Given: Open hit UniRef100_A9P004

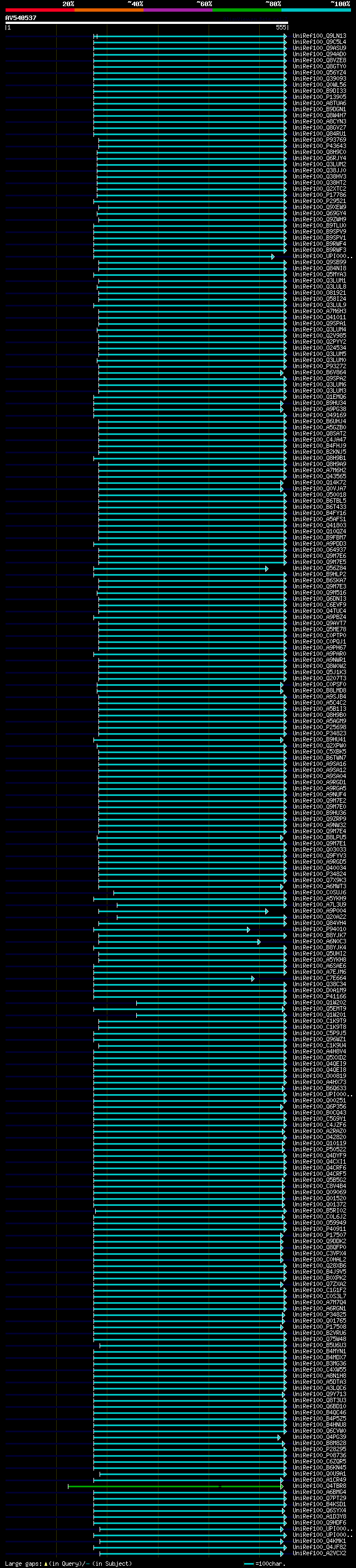Looking at the screenshot, I should [x=319, y=911].
